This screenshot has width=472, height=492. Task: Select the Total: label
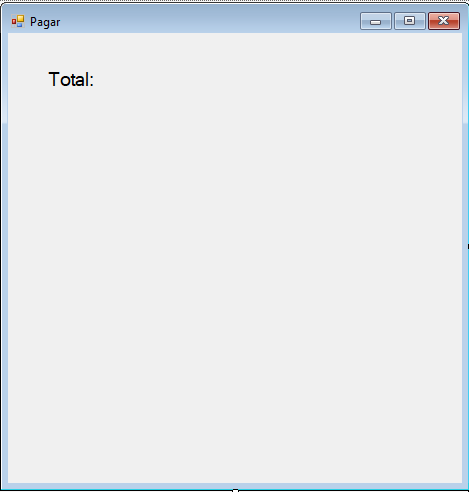[71, 79]
